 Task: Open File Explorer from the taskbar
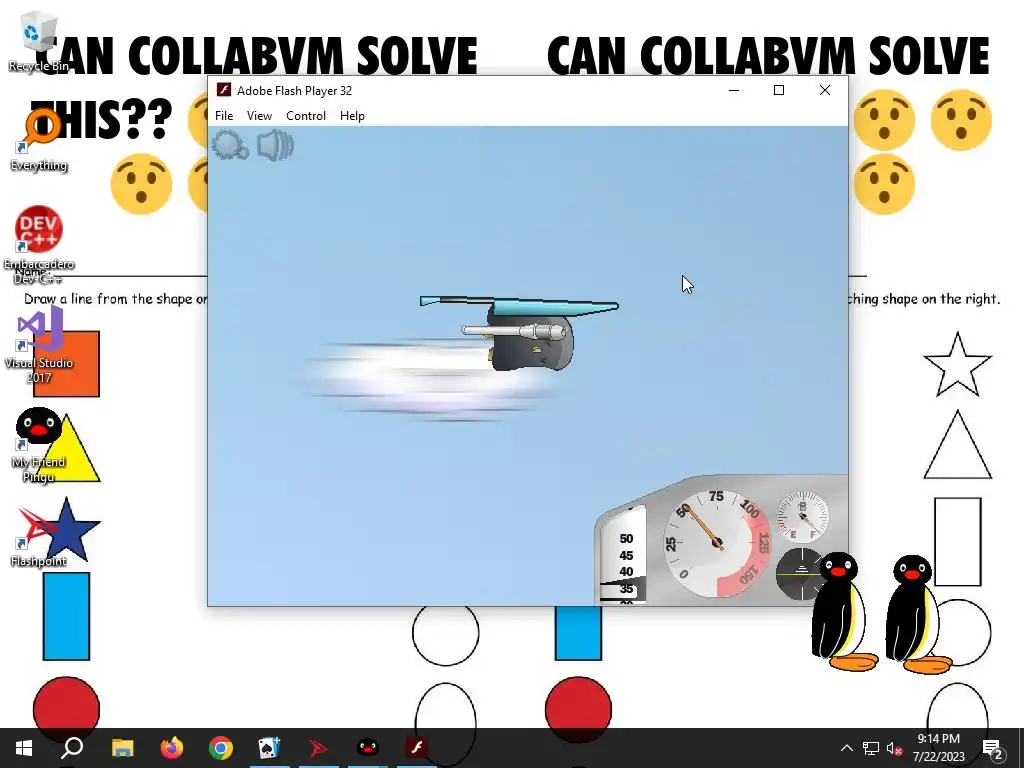[x=122, y=748]
